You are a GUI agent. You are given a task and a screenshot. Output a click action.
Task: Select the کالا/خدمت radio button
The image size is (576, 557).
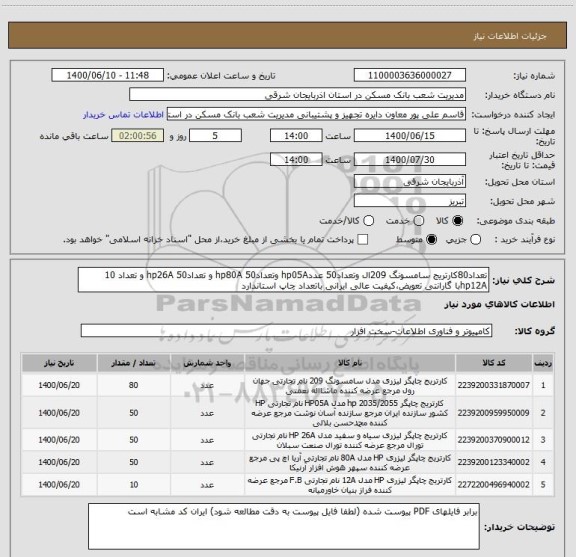tap(368, 220)
